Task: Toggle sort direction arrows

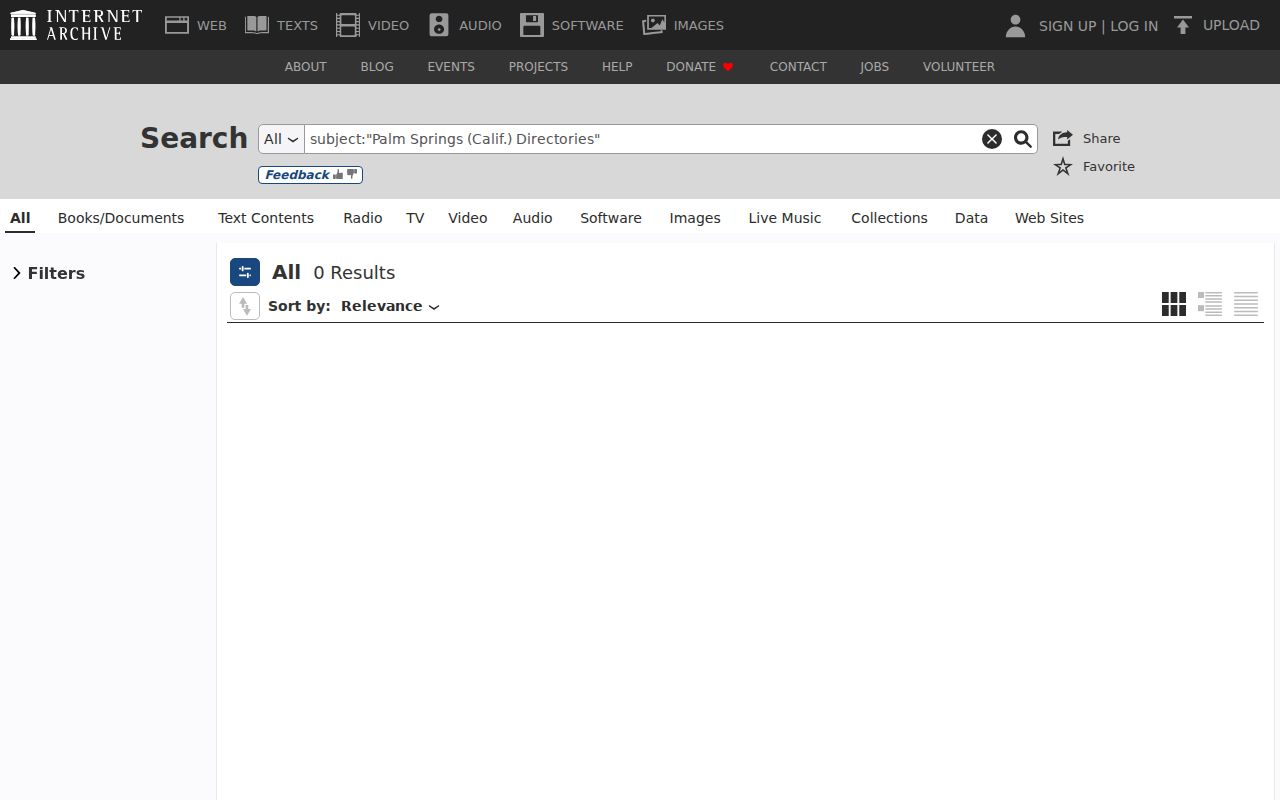Action: tap(245, 306)
